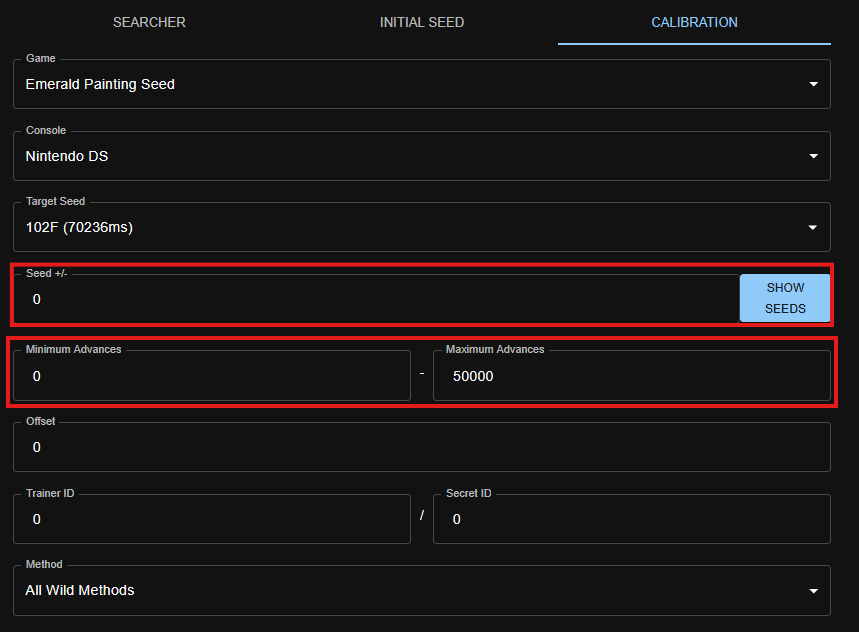
Task: Open the Initial Seed tab
Action: (x=422, y=22)
